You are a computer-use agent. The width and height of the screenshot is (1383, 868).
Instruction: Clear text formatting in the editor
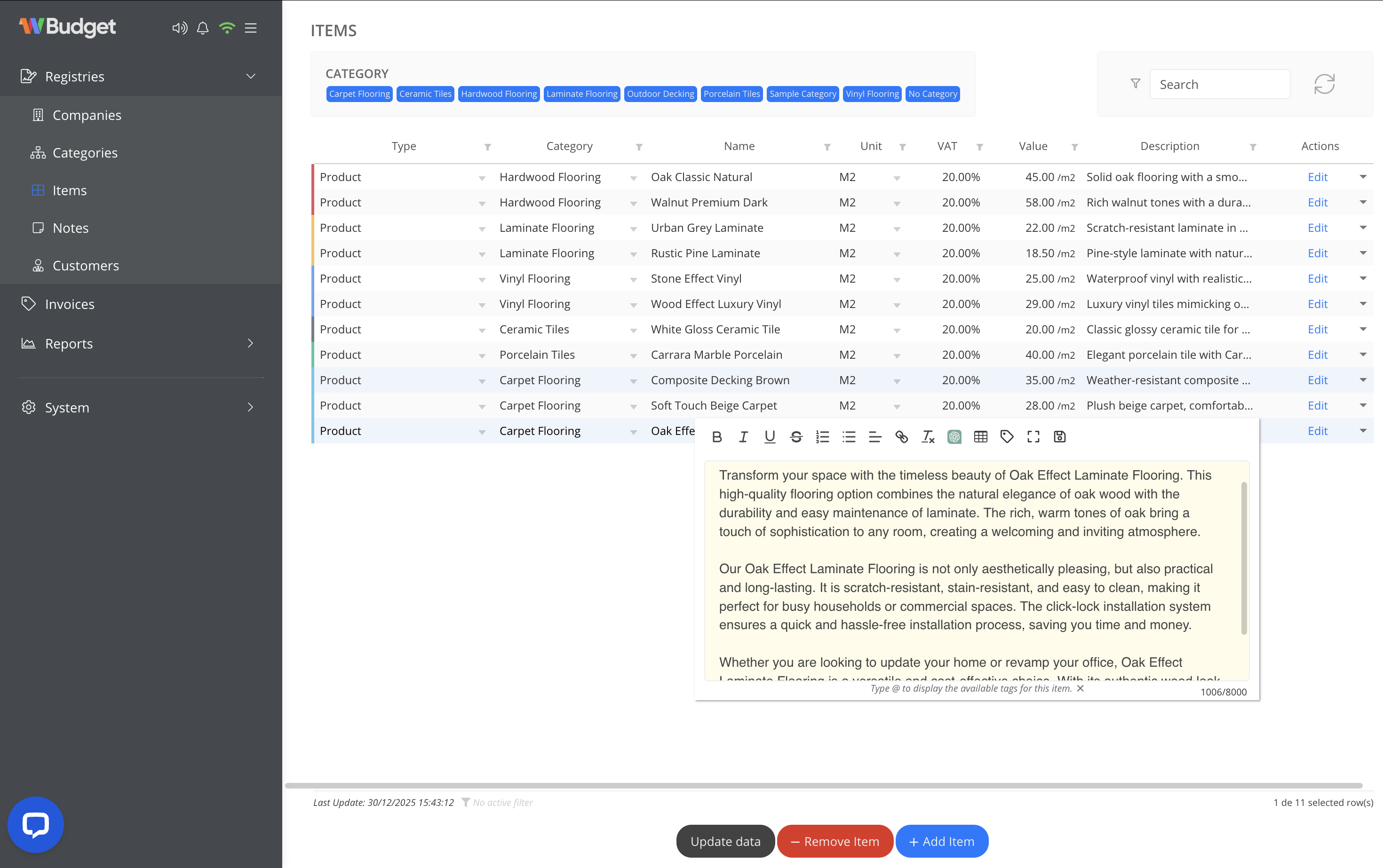coord(928,437)
